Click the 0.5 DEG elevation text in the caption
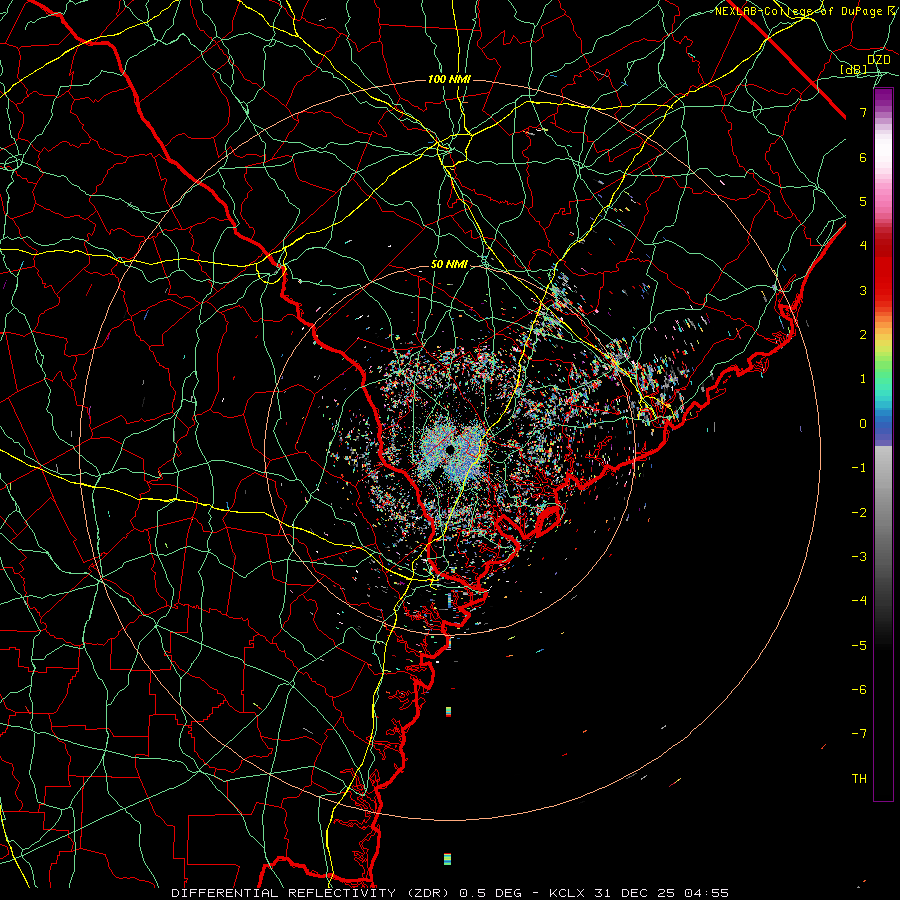 pyautogui.click(x=490, y=893)
